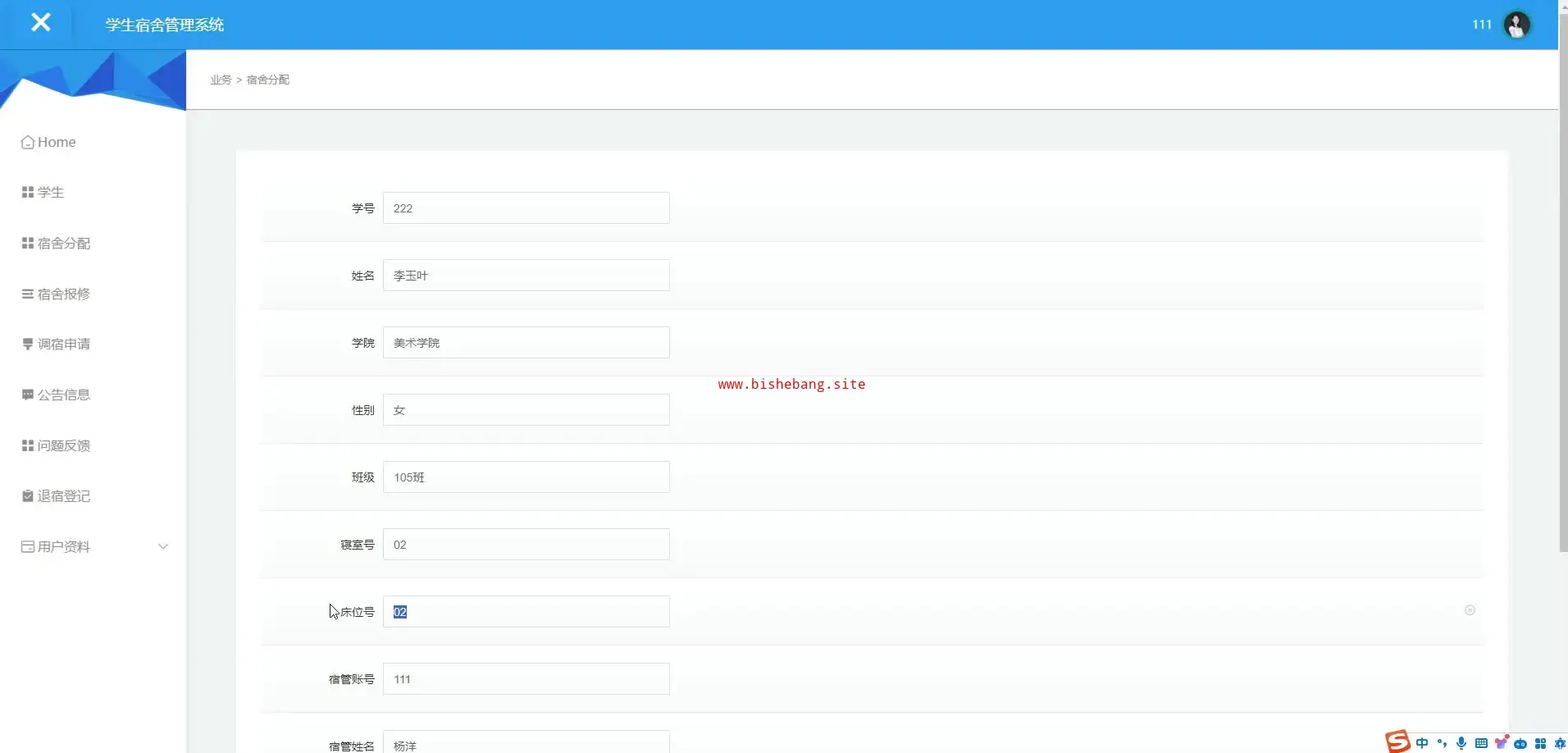Click the Sogou robot assistant icon
The width and height of the screenshot is (1568, 753).
[1520, 743]
